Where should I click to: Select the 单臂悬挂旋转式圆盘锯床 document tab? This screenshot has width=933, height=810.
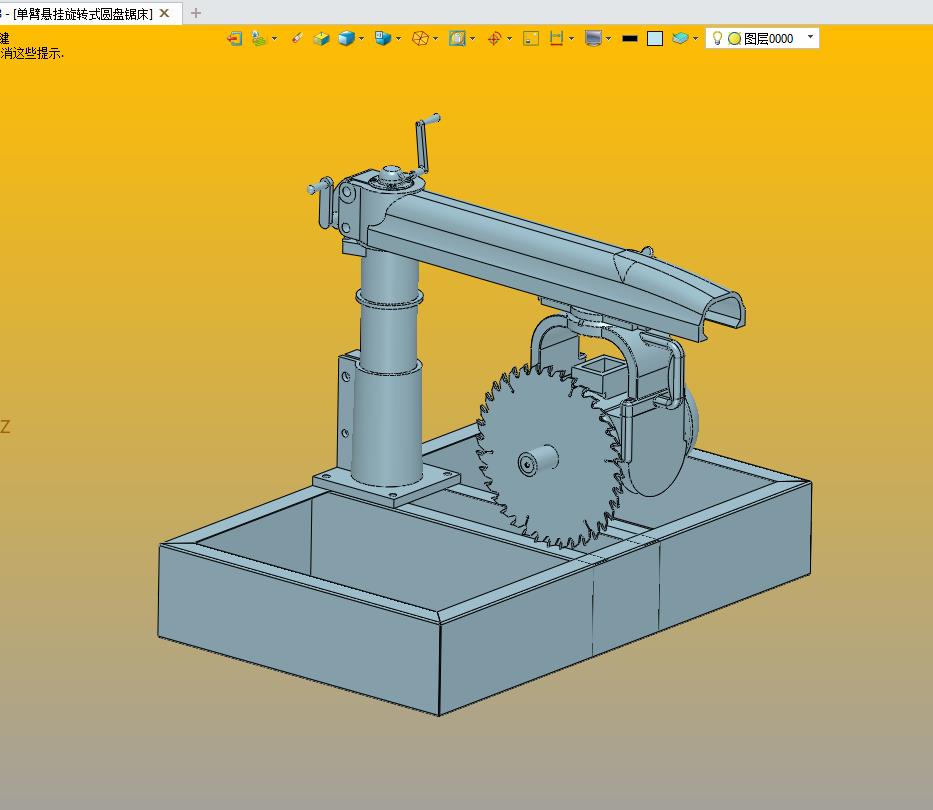(83, 14)
